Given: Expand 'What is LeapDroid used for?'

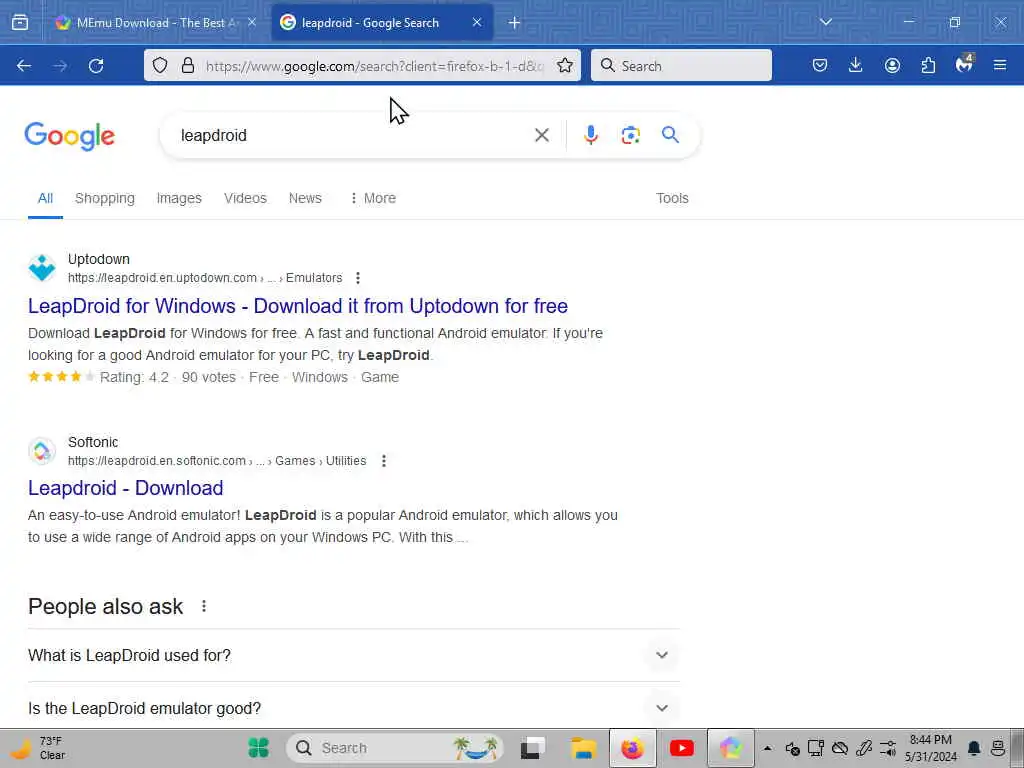Looking at the screenshot, I should (x=354, y=656).
